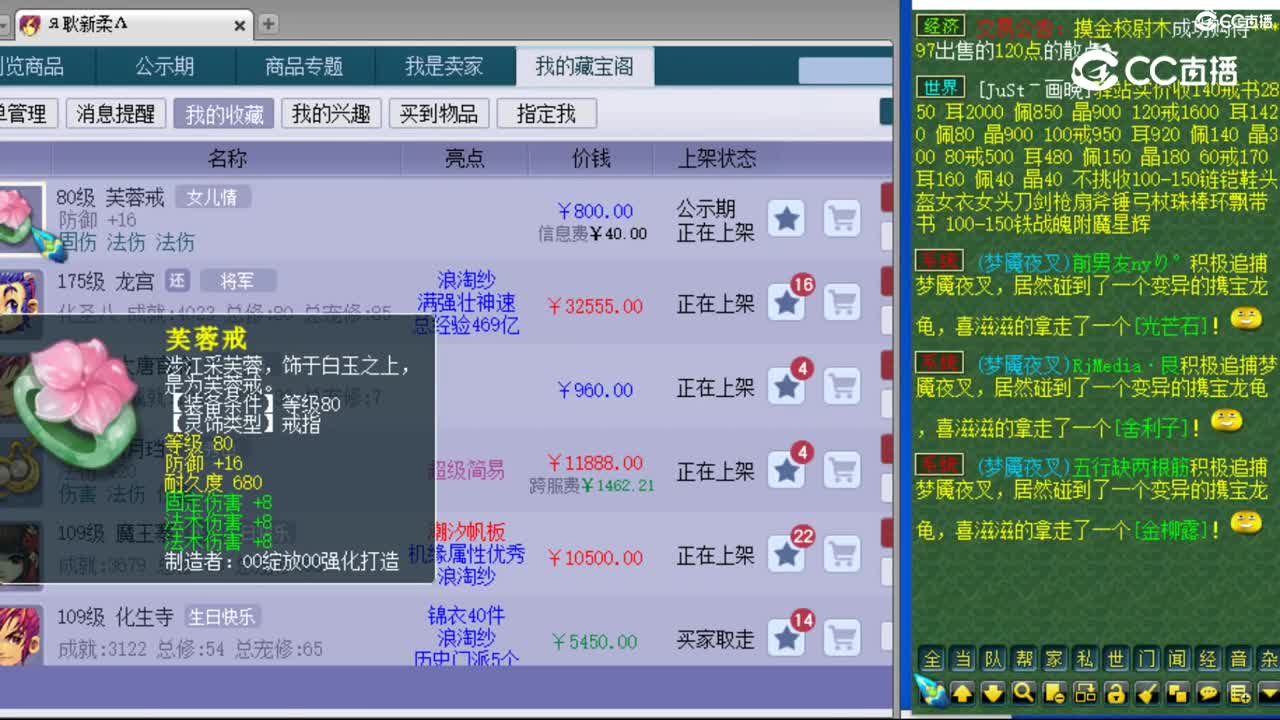Select the 音 voice chat channel

pyautogui.click(x=1238, y=659)
